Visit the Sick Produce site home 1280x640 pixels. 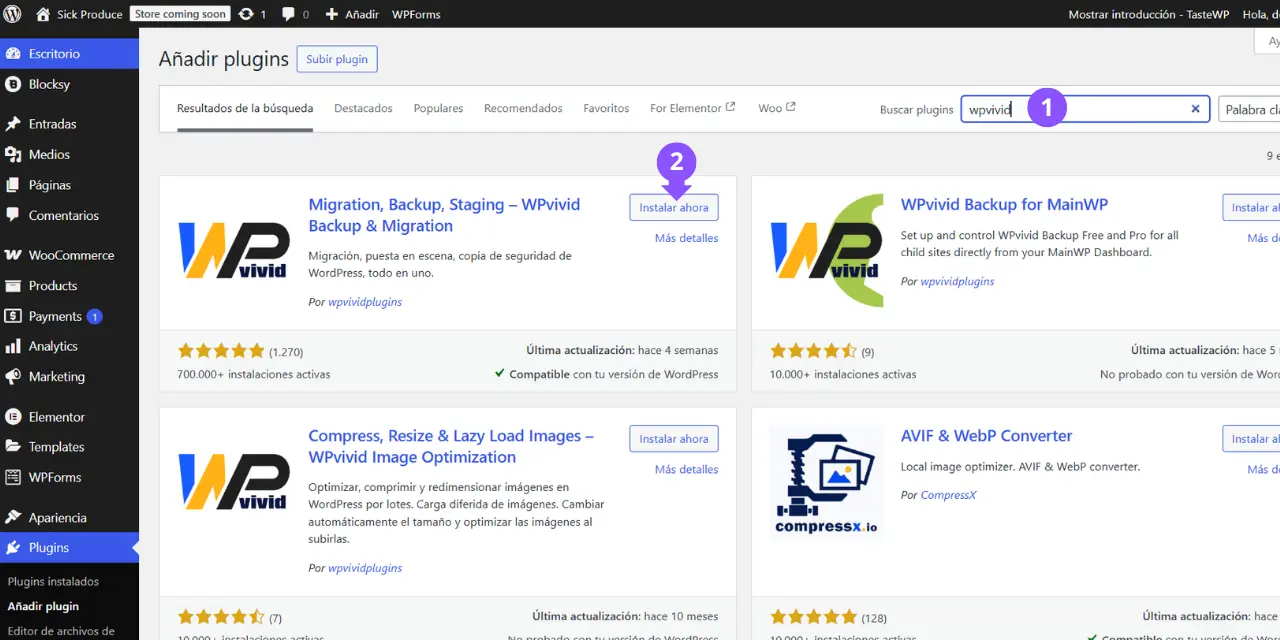pos(79,14)
